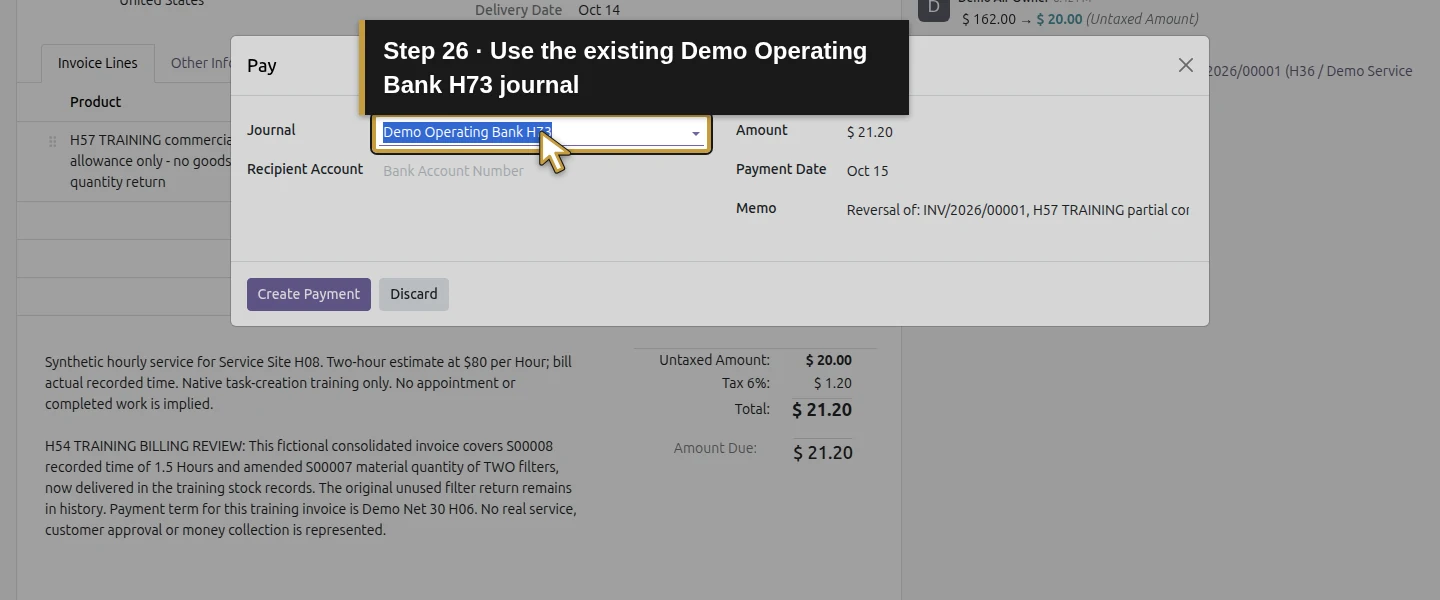The height and width of the screenshot is (600, 1440).
Task: Click the Amount Due $ 21.20 value
Action: click(x=823, y=453)
